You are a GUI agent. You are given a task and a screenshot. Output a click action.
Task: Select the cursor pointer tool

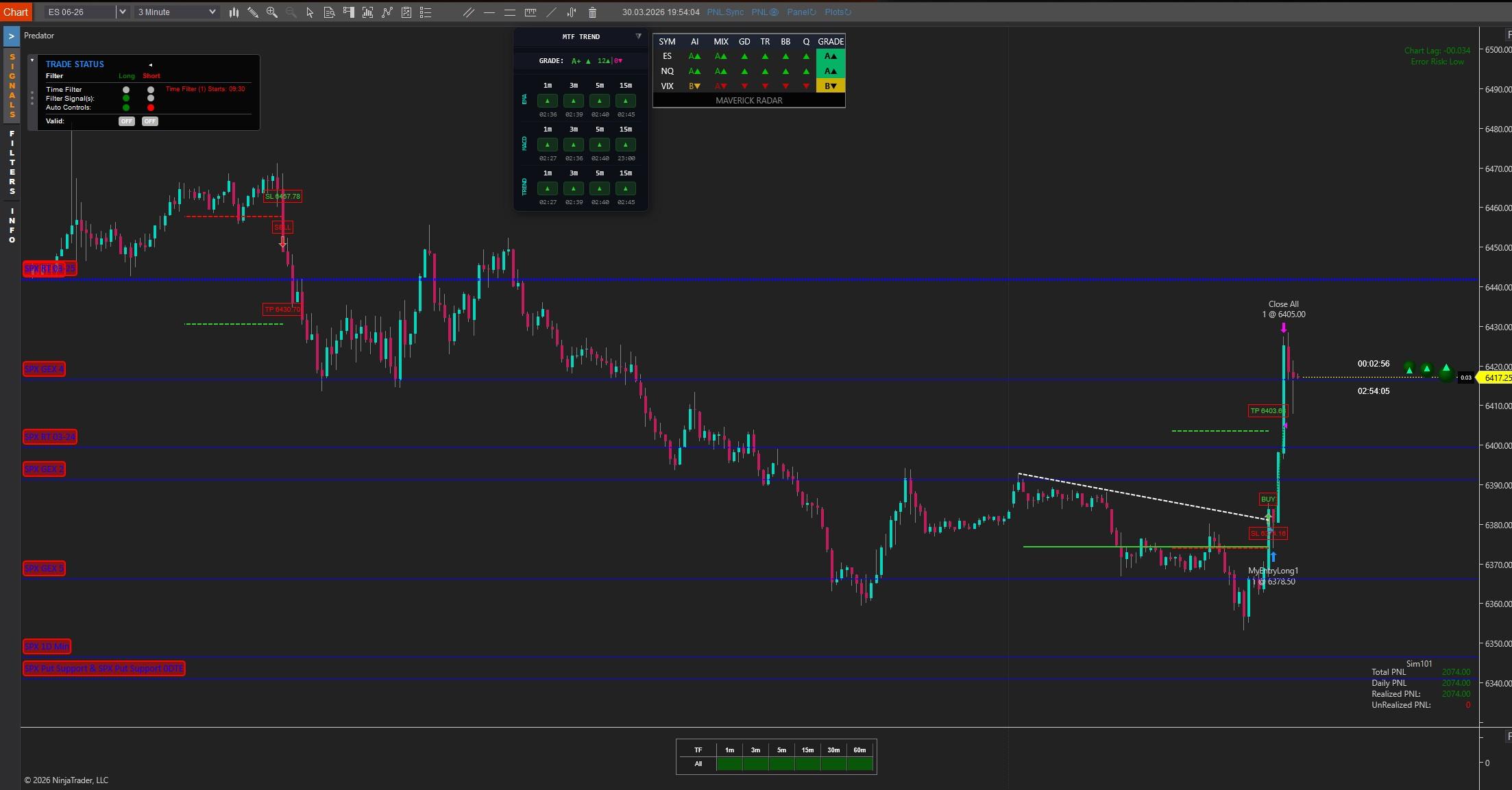point(310,12)
